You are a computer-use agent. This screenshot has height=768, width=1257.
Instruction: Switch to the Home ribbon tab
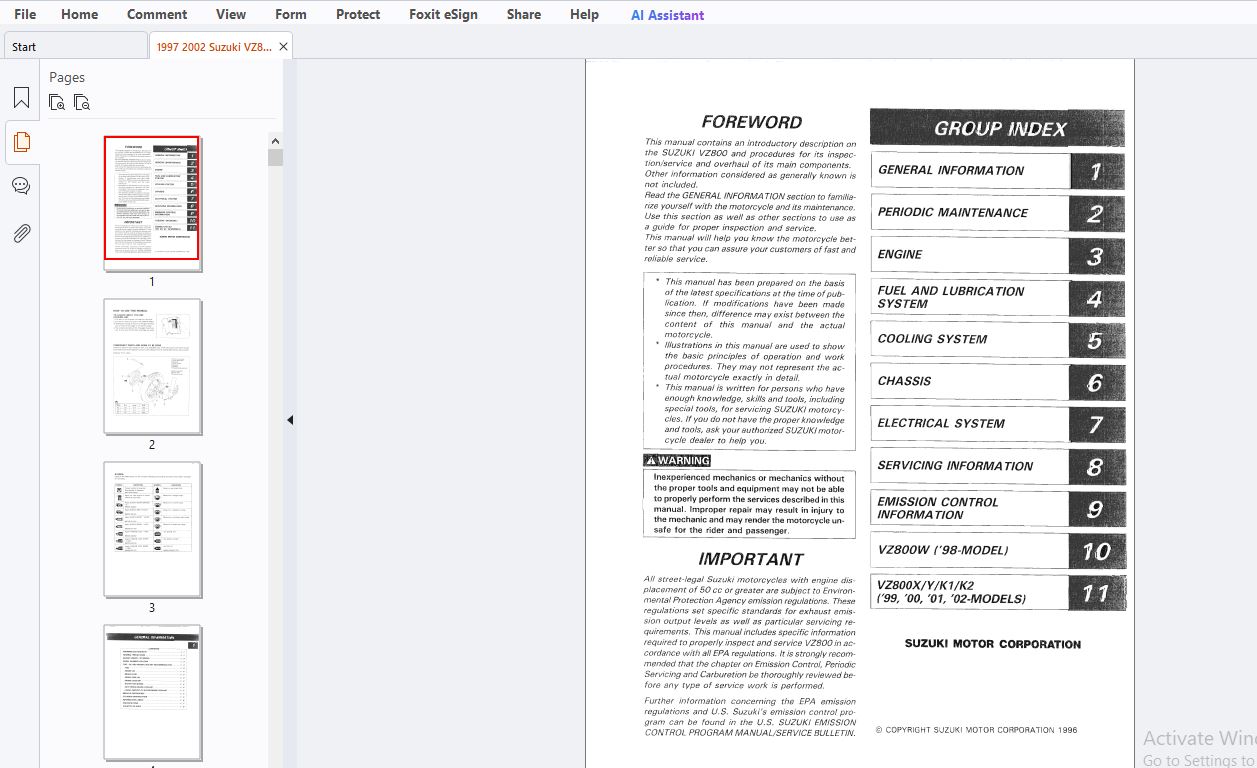(x=79, y=14)
